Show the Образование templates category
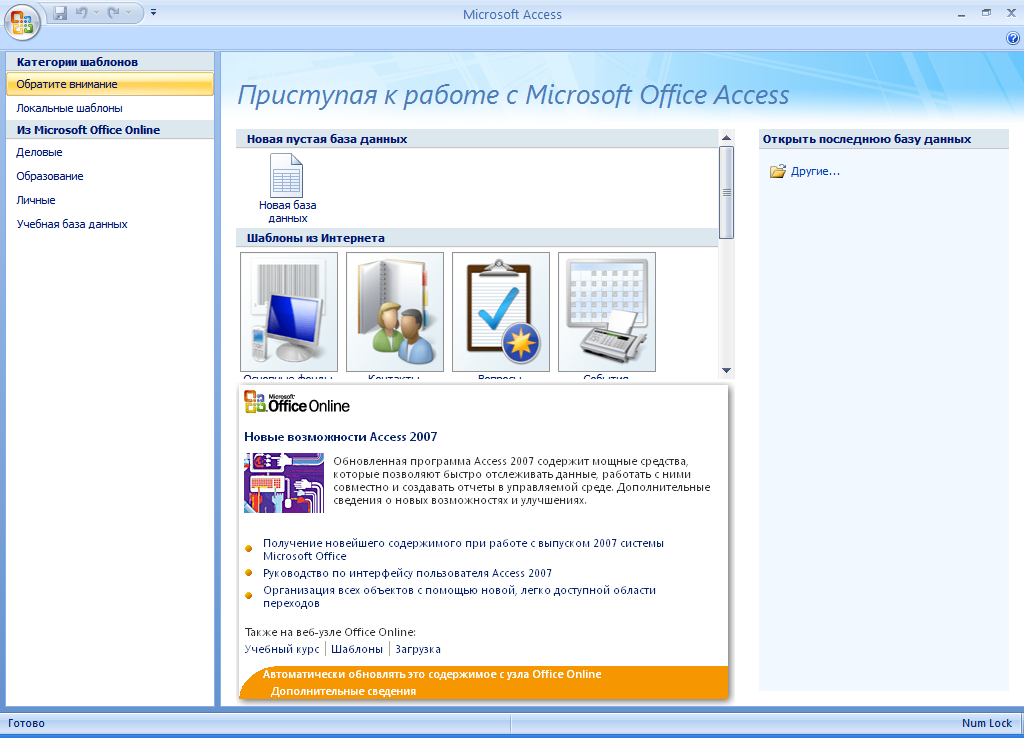The width and height of the screenshot is (1024, 738). [110, 176]
